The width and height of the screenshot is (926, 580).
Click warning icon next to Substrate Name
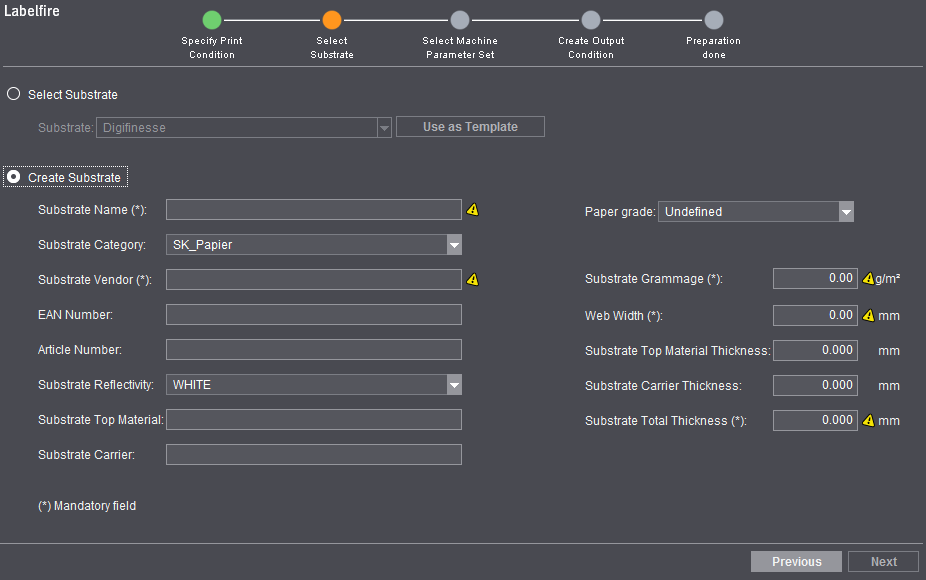click(472, 210)
